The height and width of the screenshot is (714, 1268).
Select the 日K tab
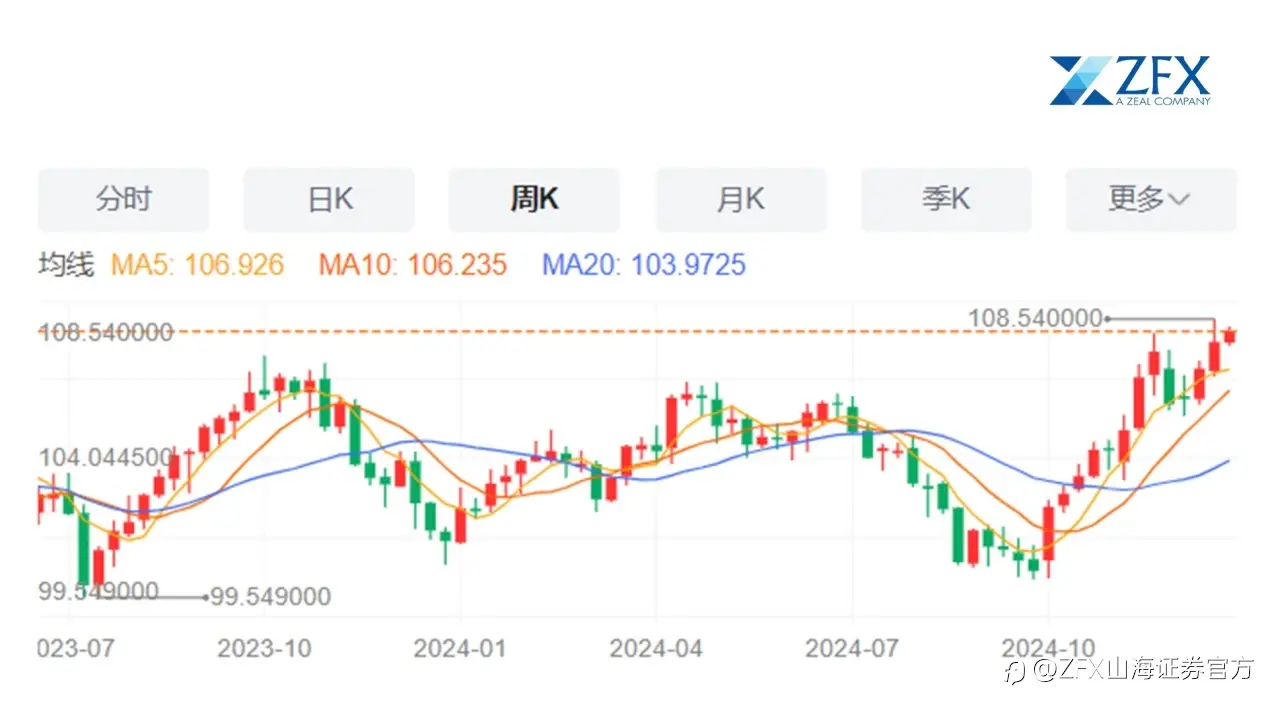point(329,199)
